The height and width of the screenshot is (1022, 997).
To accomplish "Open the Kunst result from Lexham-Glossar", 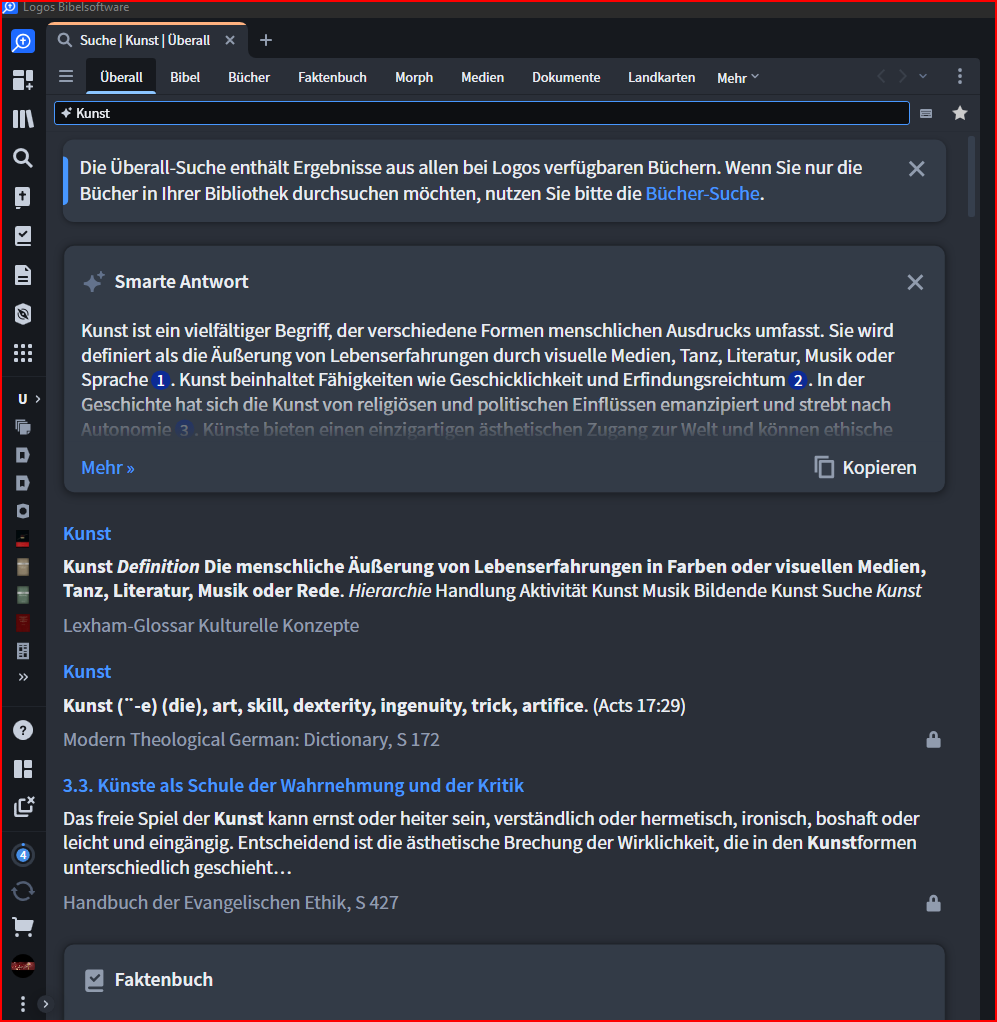I will [x=87, y=534].
